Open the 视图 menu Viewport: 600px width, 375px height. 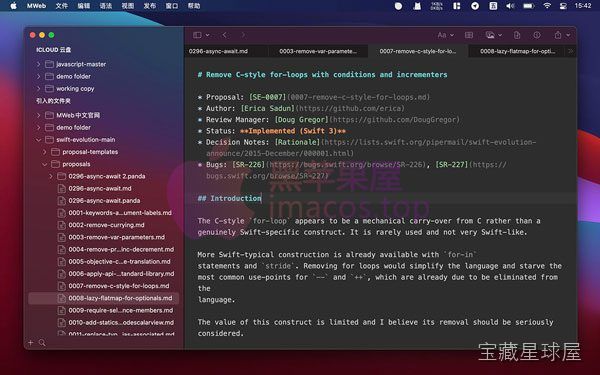point(128,6)
